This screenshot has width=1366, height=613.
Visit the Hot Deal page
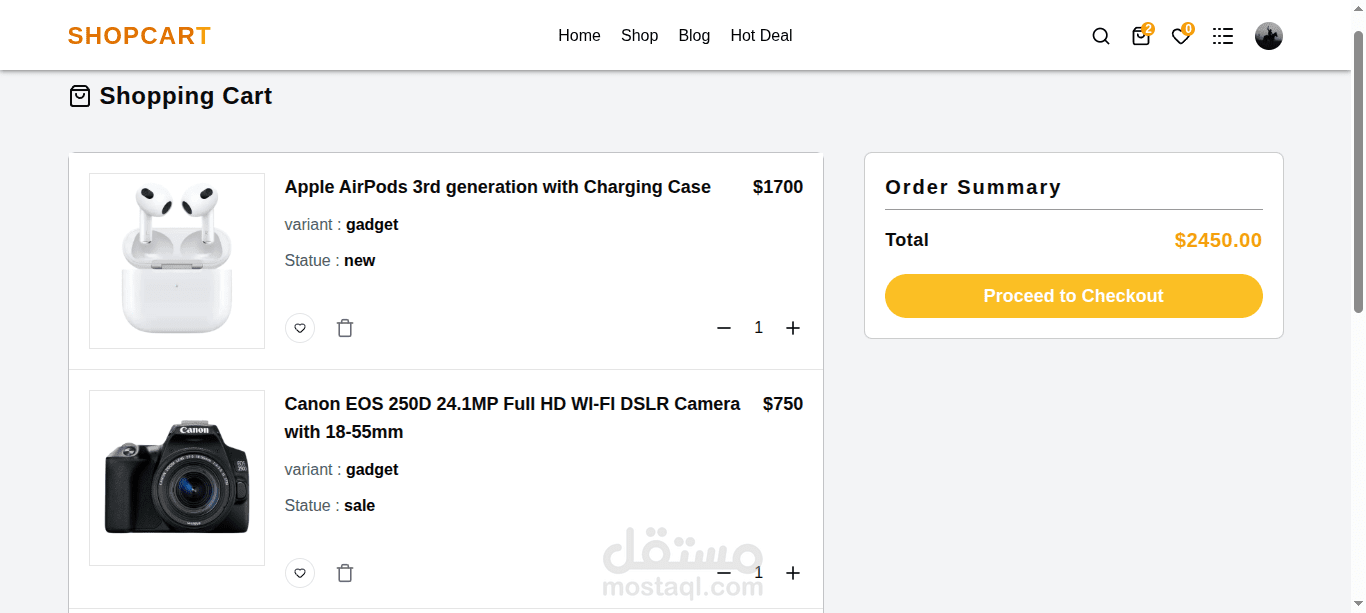(x=761, y=36)
